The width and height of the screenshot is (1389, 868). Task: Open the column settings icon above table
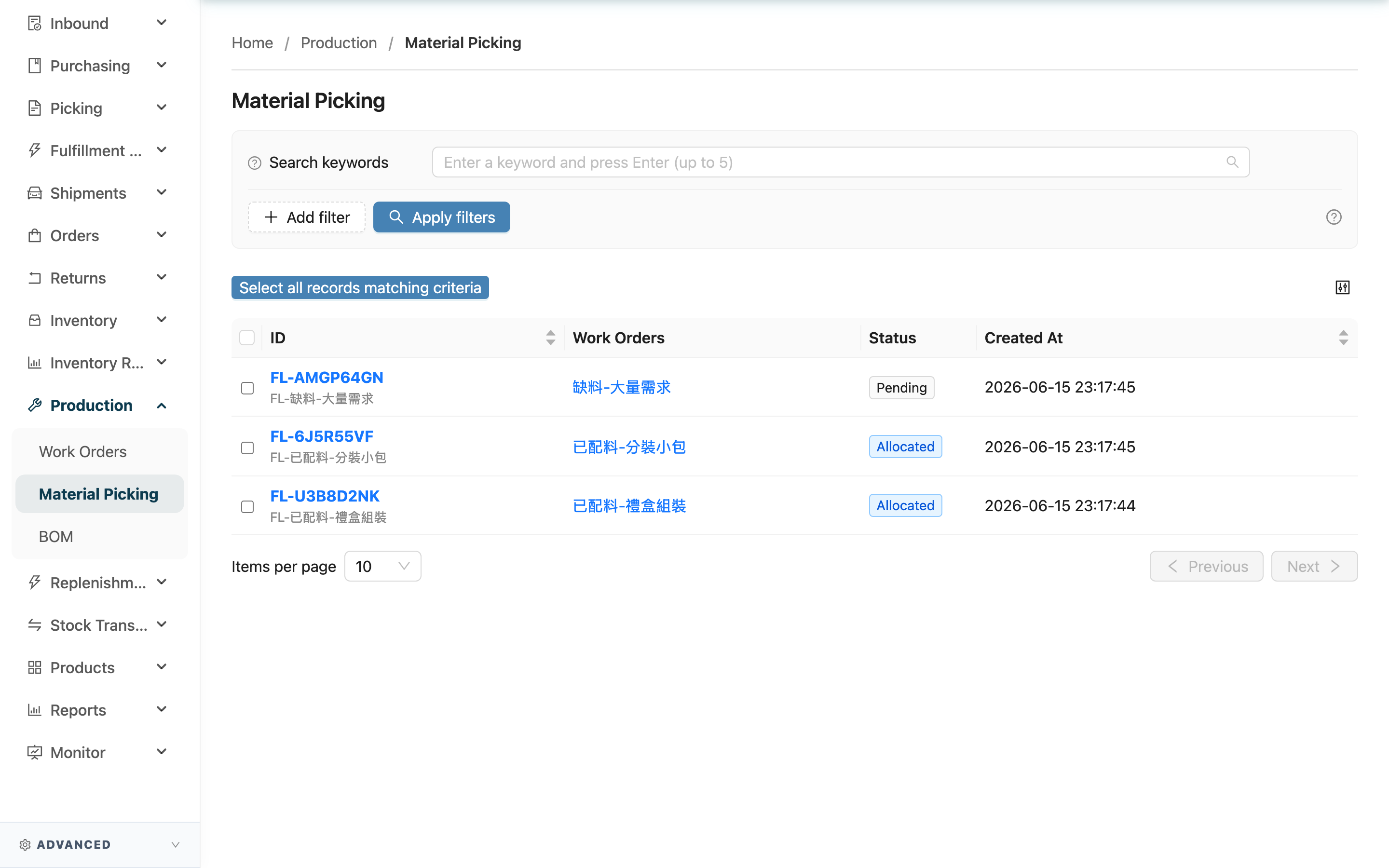point(1342,287)
